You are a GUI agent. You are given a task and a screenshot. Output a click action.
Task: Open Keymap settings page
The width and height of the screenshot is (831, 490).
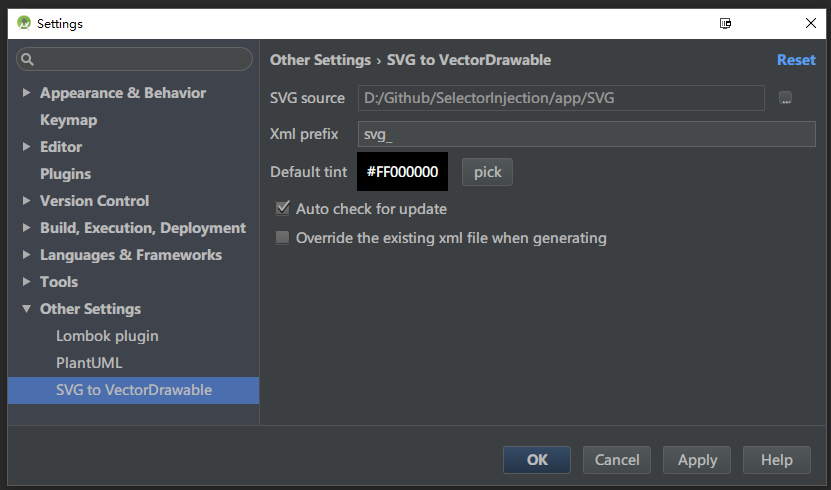coord(68,120)
